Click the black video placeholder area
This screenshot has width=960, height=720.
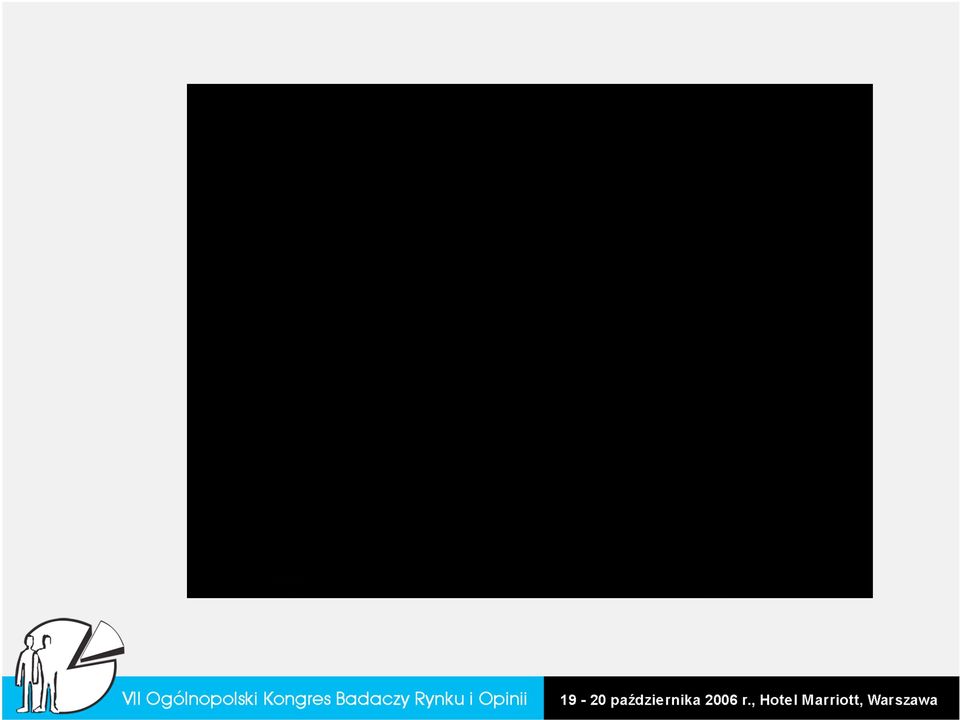[530, 341]
